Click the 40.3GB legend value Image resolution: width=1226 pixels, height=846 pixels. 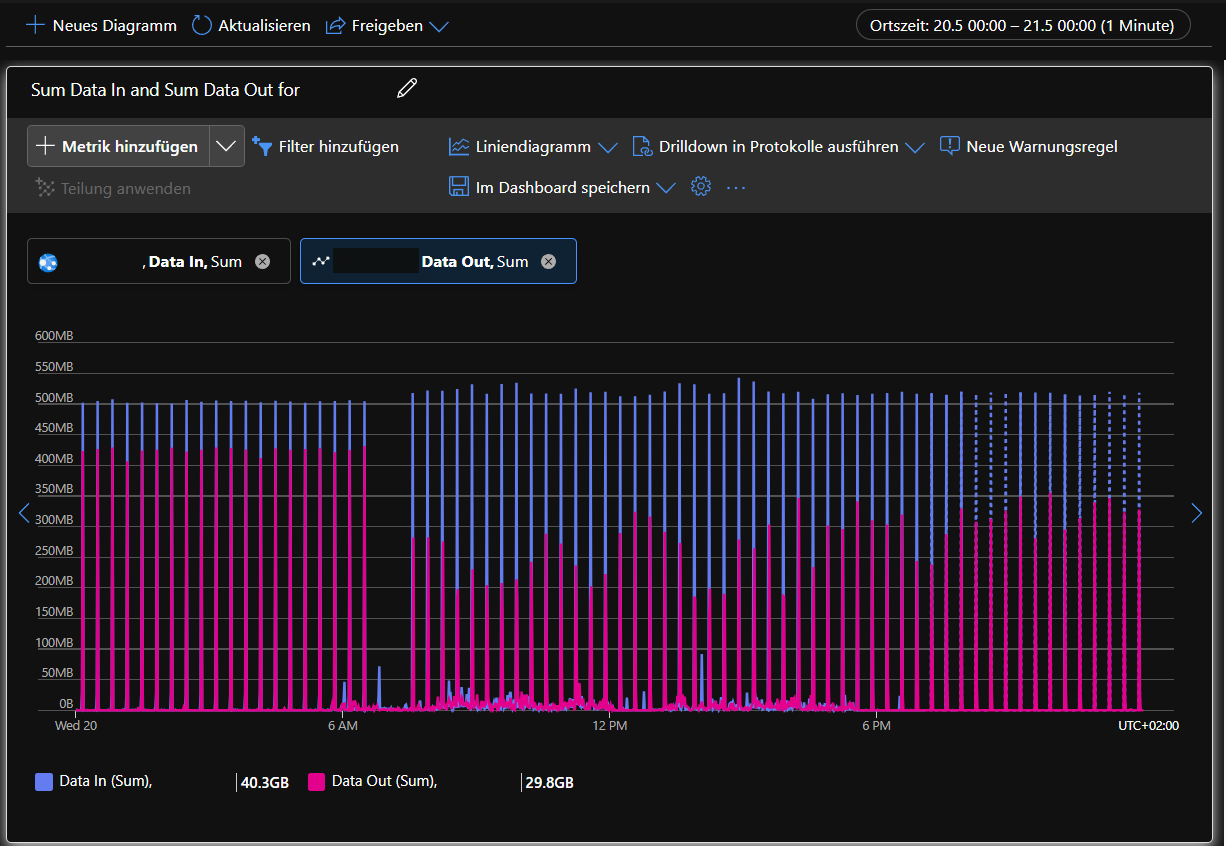[x=265, y=782]
